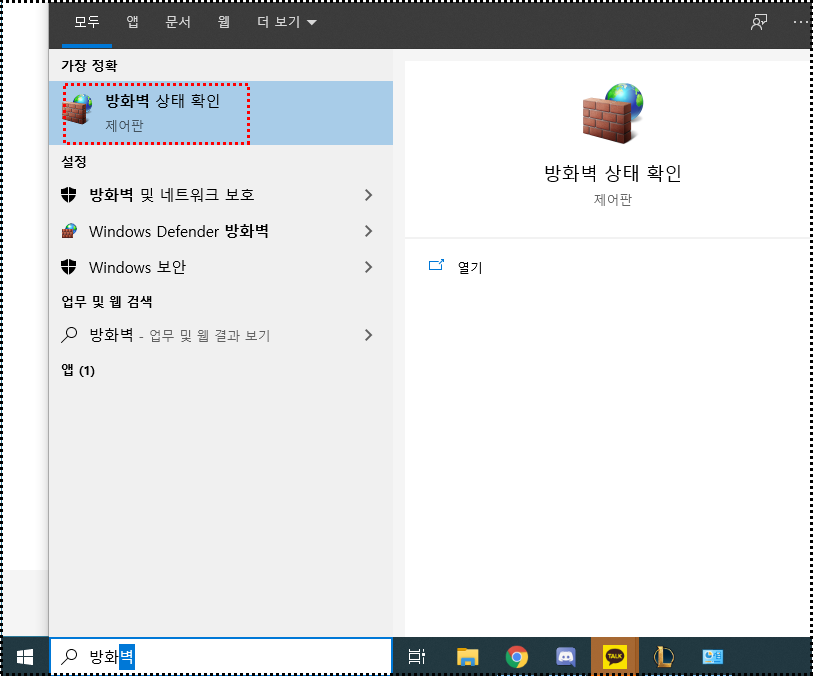
Task: Expand arrow for 방화벽 web results
Action: (x=368, y=335)
